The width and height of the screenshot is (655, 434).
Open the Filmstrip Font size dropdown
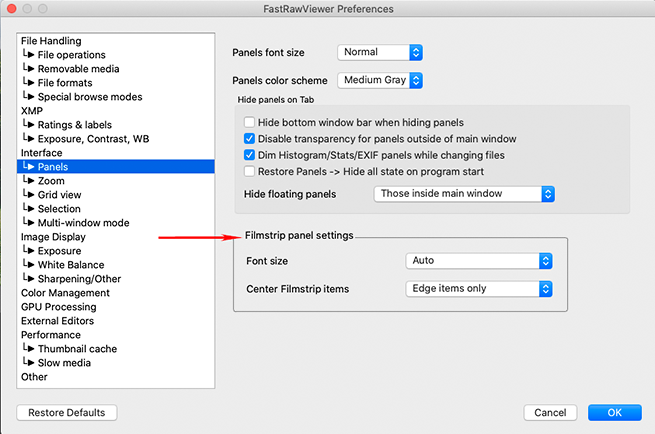click(480, 261)
